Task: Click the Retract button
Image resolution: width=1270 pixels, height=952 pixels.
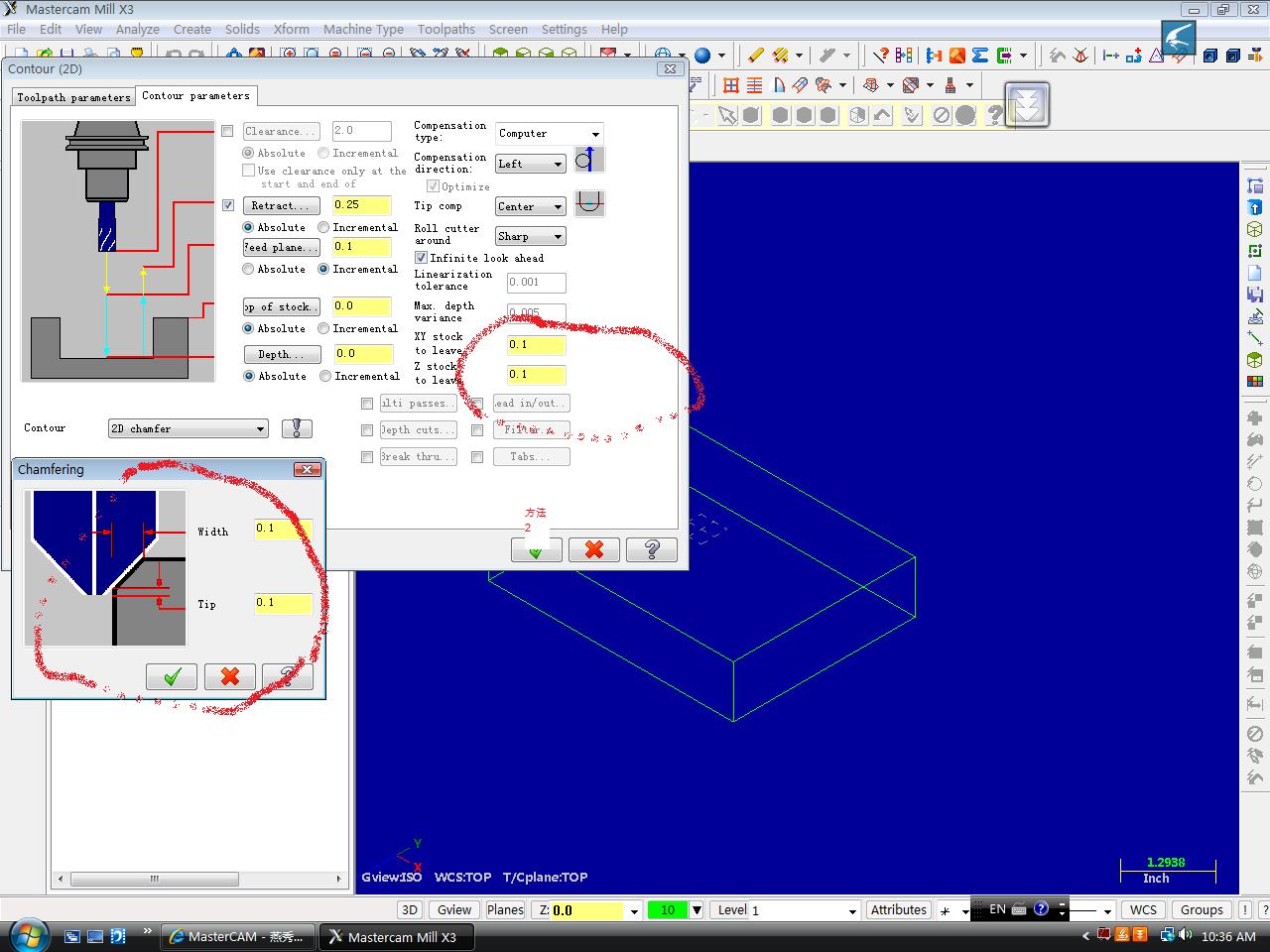Action: (x=282, y=205)
